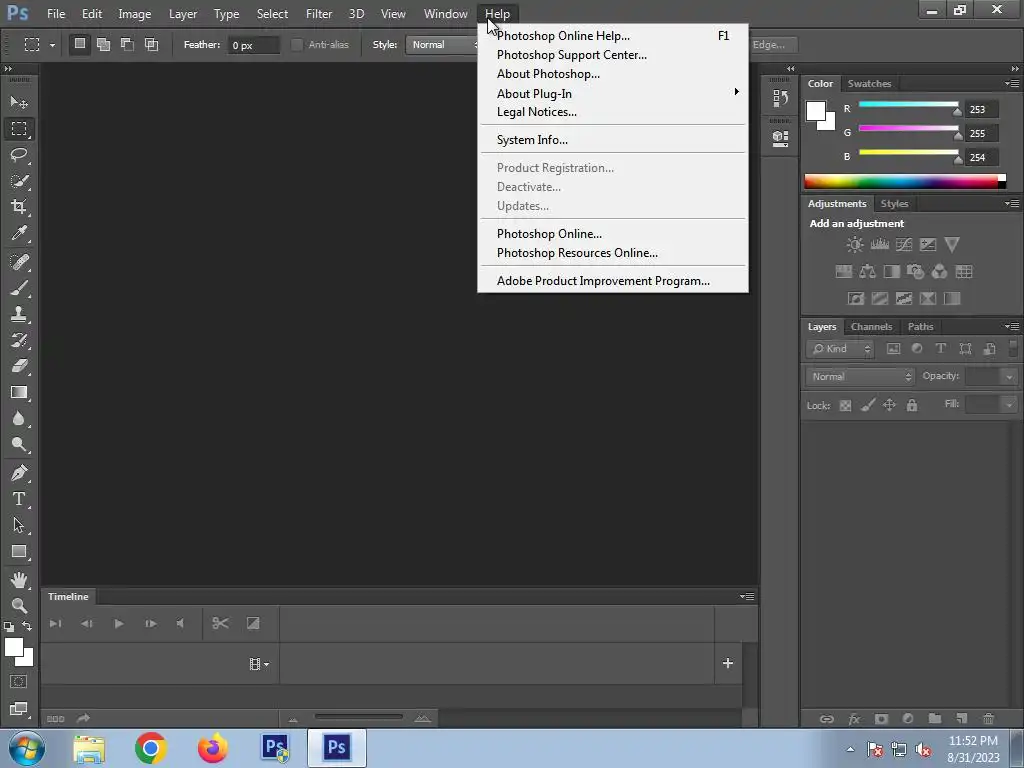The width and height of the screenshot is (1024, 768).
Task: Toggle Lock transparent pixels
Action: tap(845, 406)
